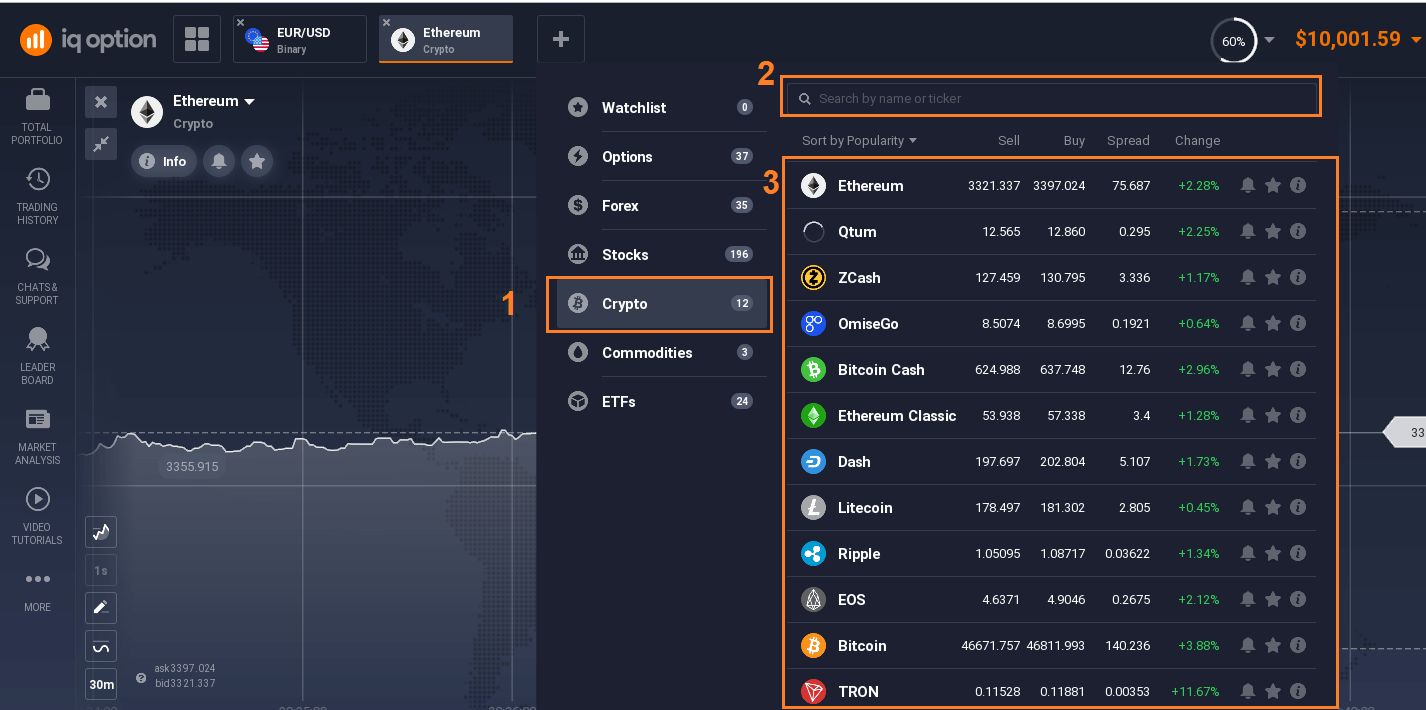This screenshot has width=1426, height=710.
Task: Click the info icon in Bitcoin row
Action: [x=1298, y=646]
